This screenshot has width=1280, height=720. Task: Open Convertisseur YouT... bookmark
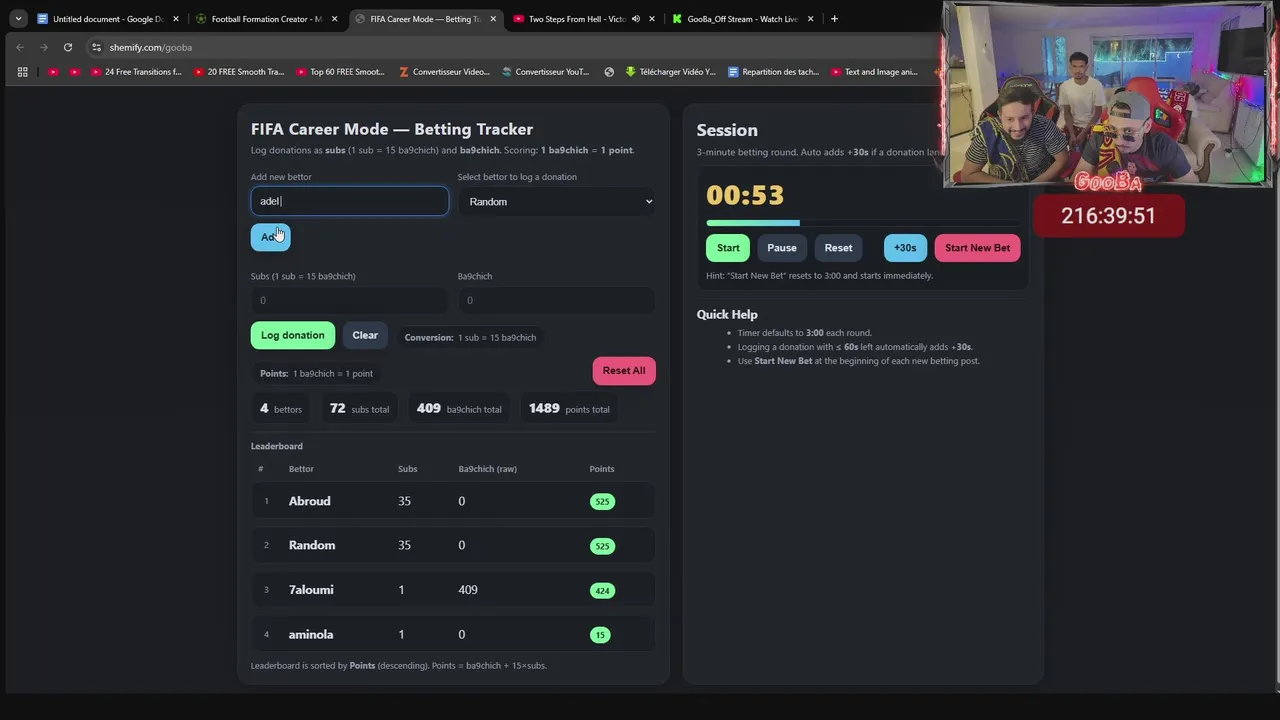click(x=546, y=72)
